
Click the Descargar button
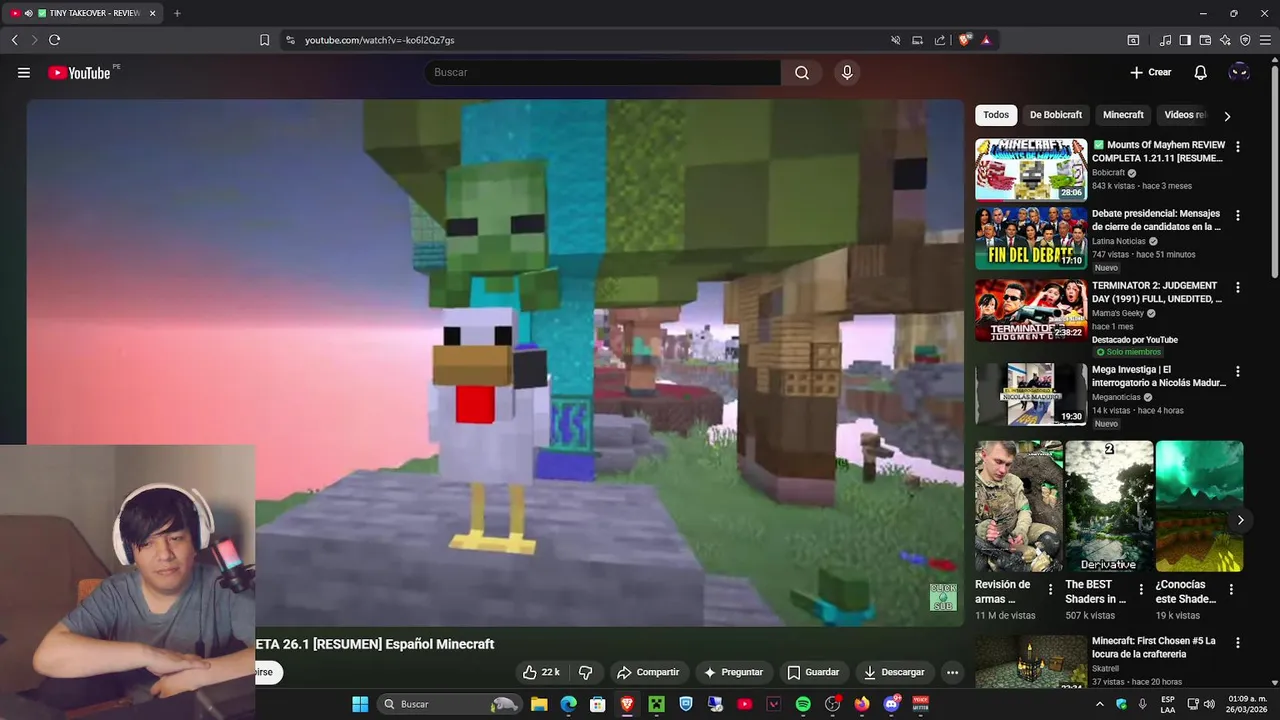click(894, 672)
